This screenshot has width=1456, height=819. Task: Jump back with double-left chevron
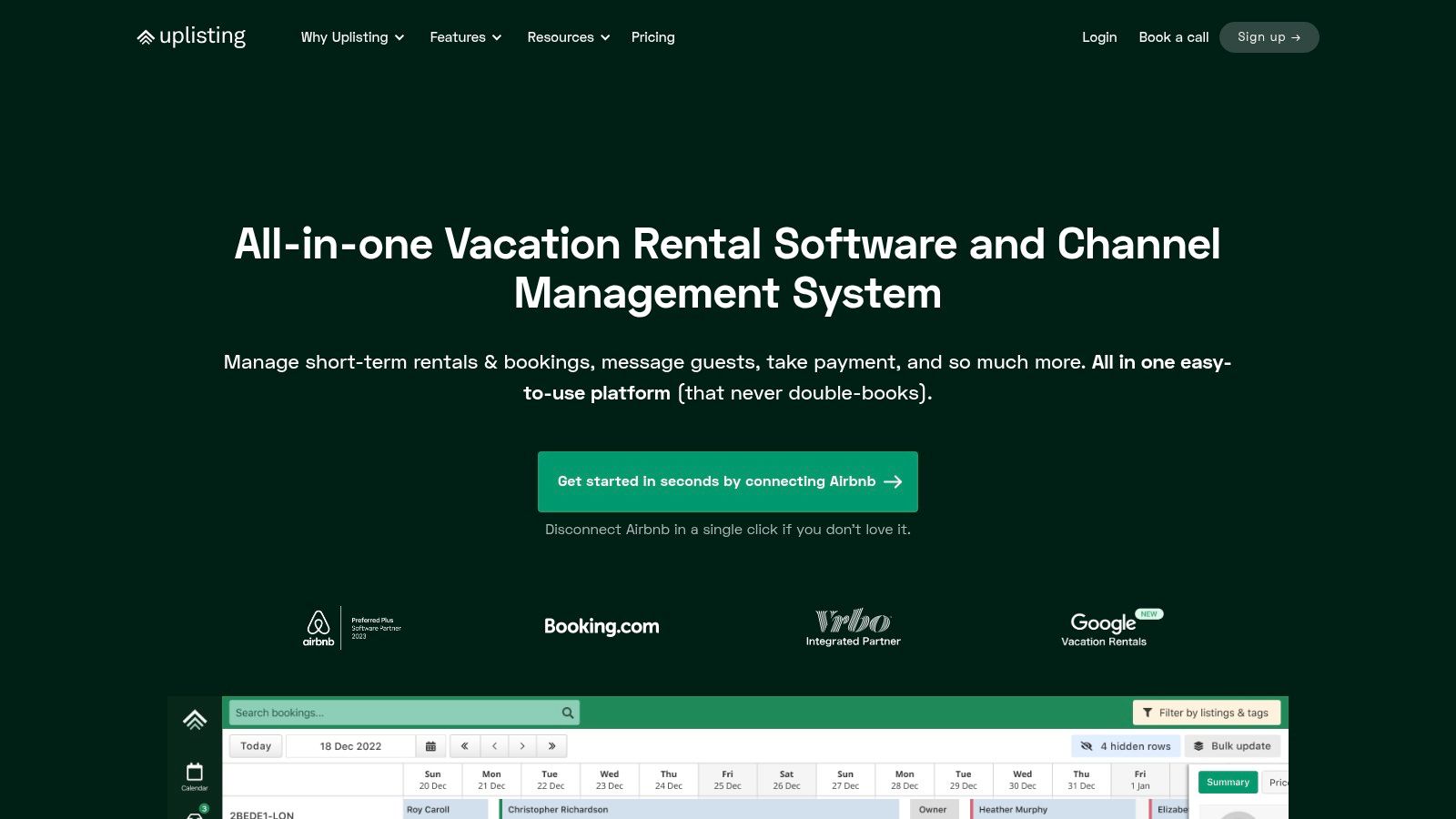(464, 746)
